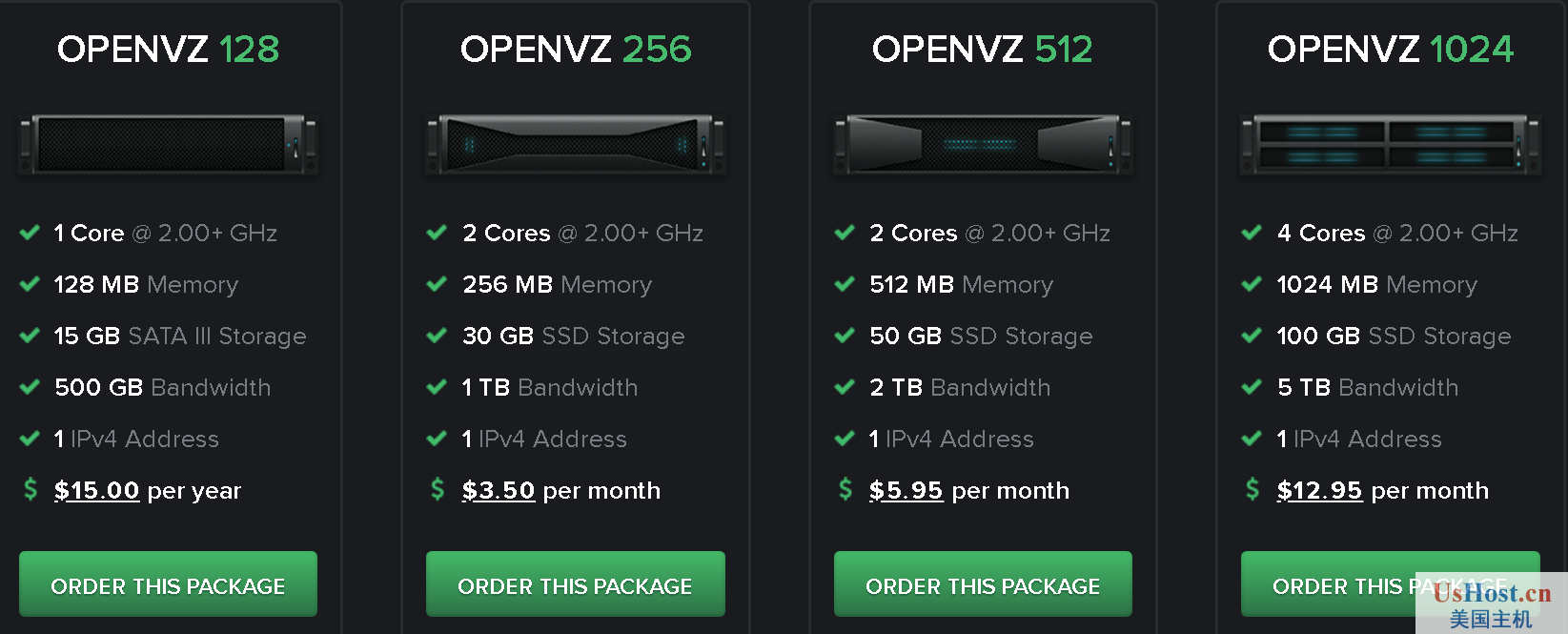The image size is (1568, 634).
Task: Click the UsHost.cn watermark logo
Action: click(x=1492, y=604)
